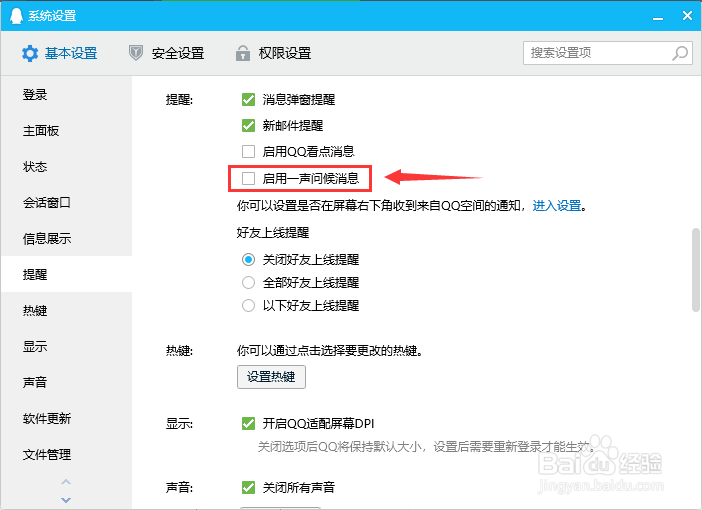Click the gear icon for 基本设置

pos(30,53)
